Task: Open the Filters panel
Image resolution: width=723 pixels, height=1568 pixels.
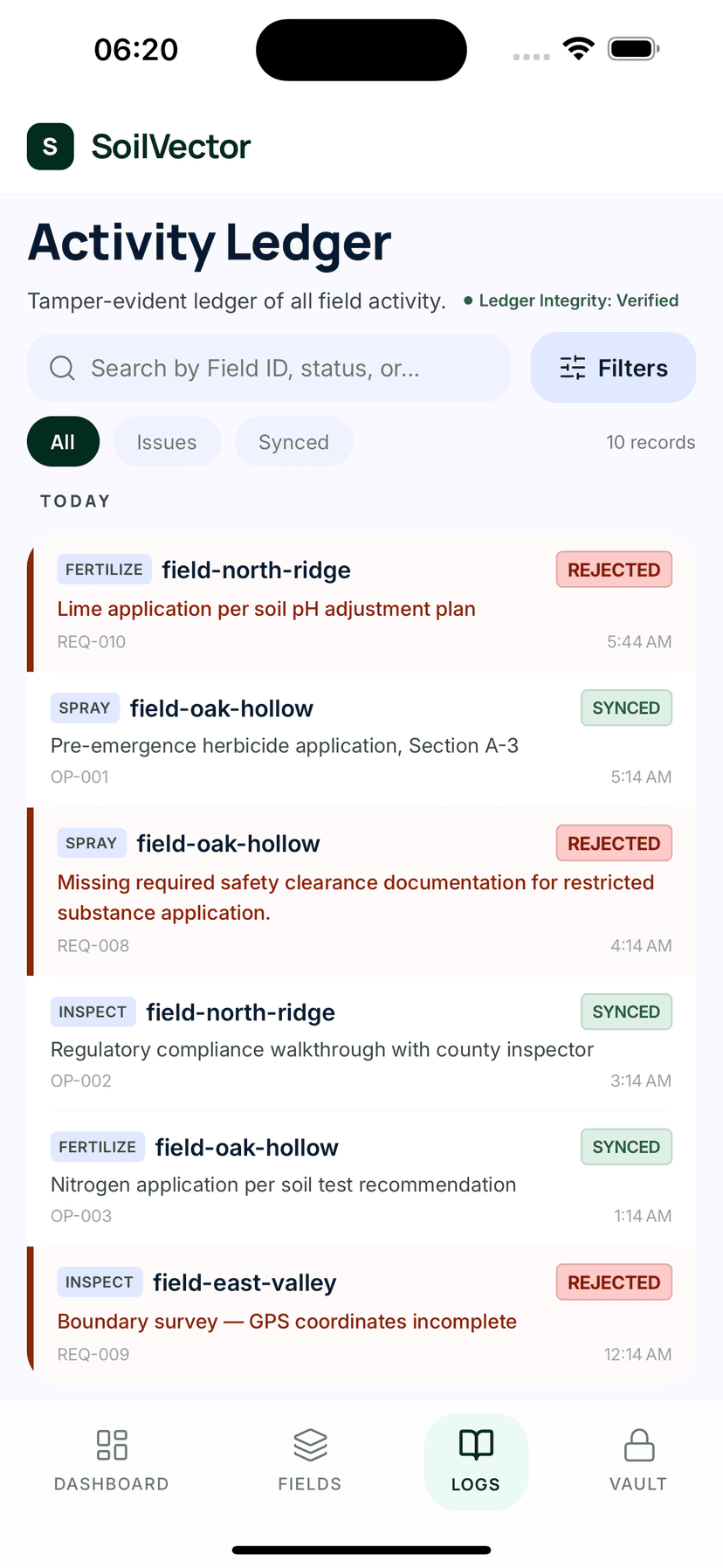Action: click(613, 368)
